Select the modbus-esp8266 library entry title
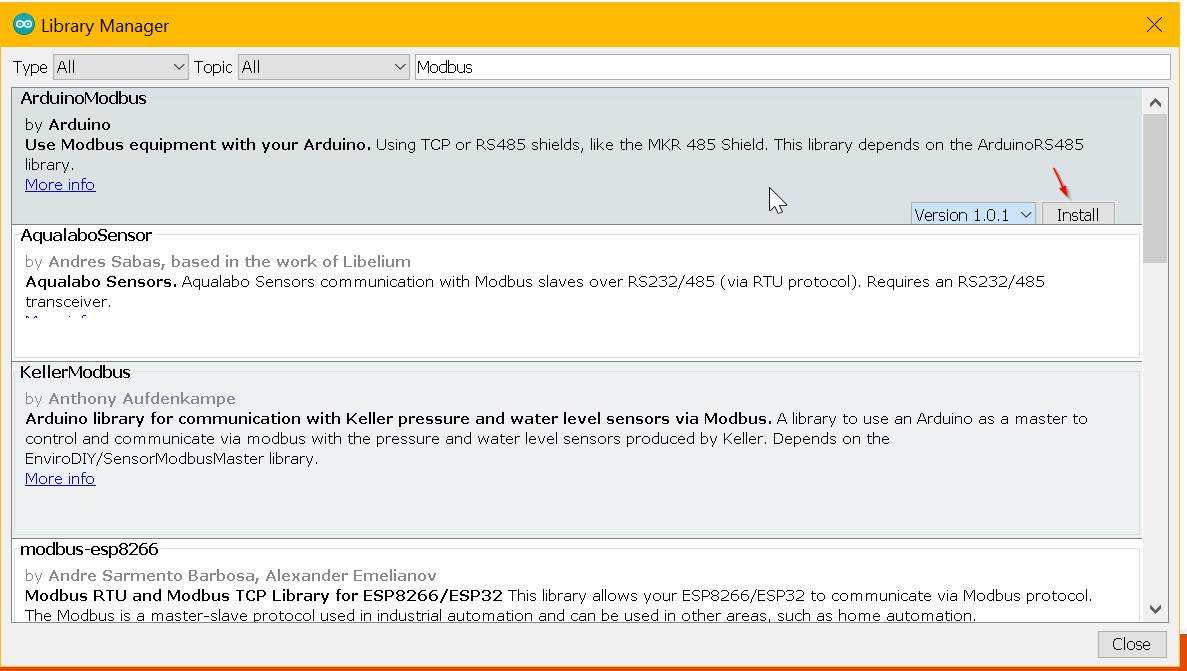 click(x=89, y=549)
